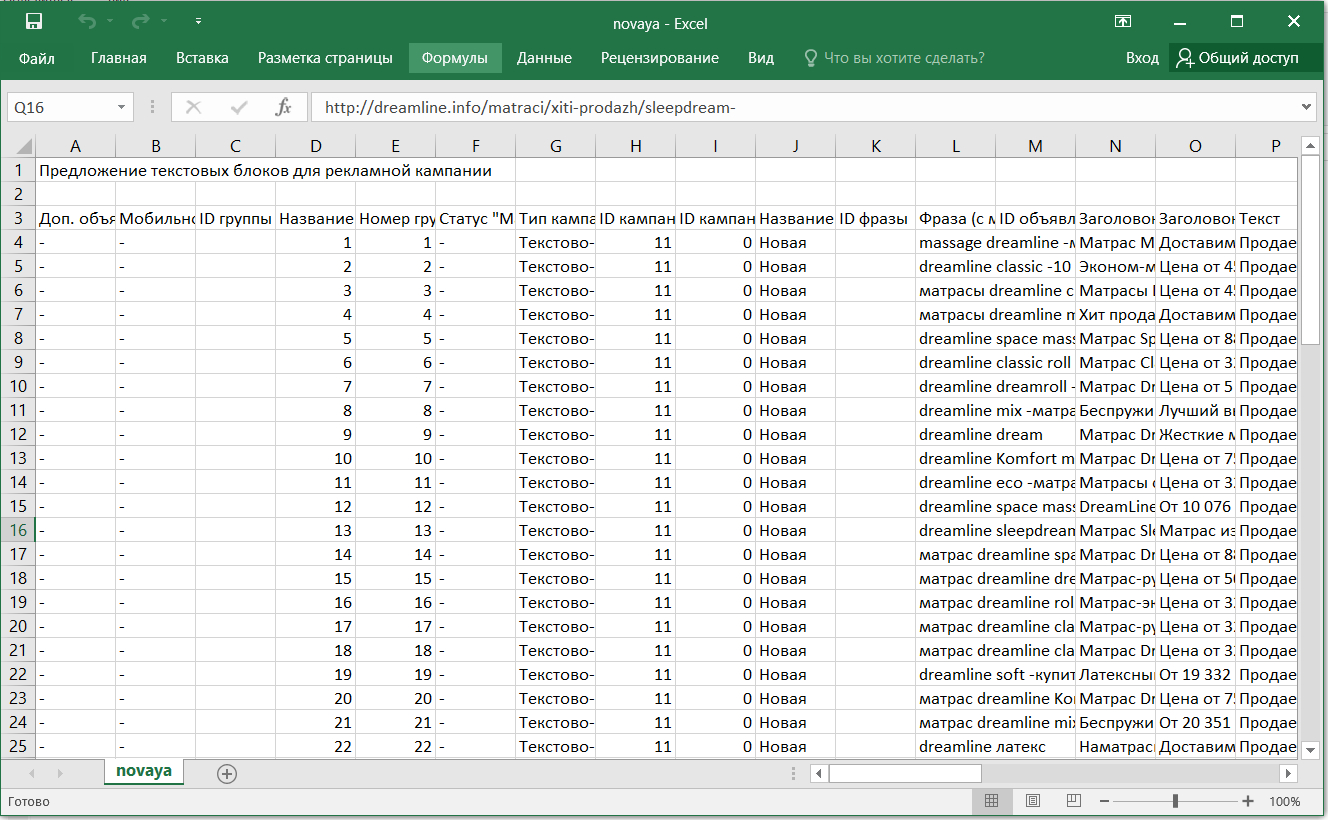
Task: Expand the Name Box dropdown arrow
Action: pos(122,107)
